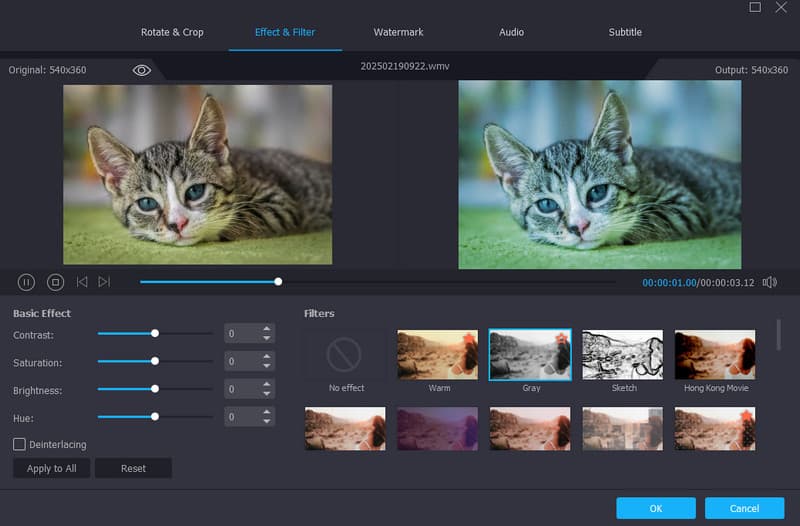The width and height of the screenshot is (800, 526).
Task: Jump to next frame
Action: pos(104,282)
